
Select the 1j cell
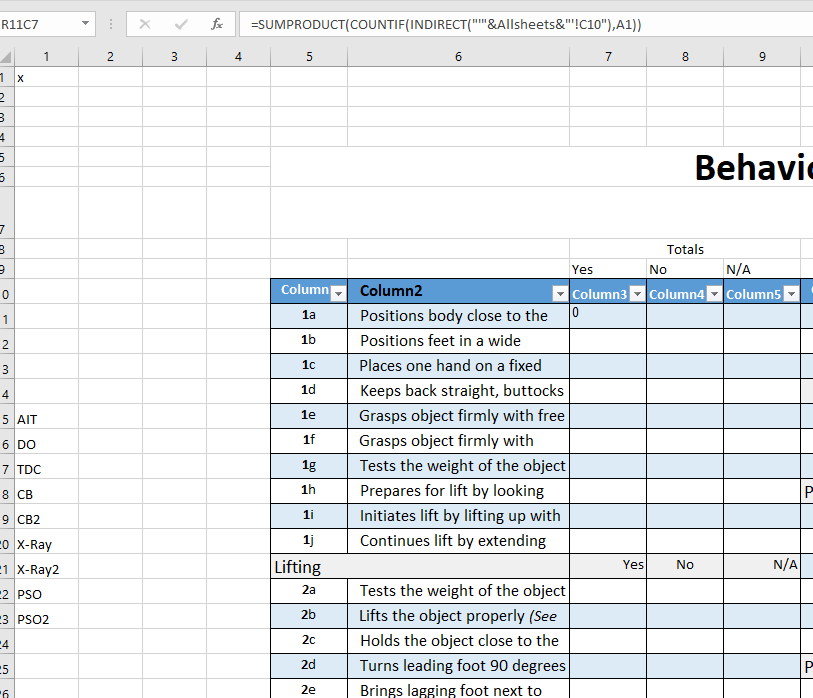click(x=309, y=540)
